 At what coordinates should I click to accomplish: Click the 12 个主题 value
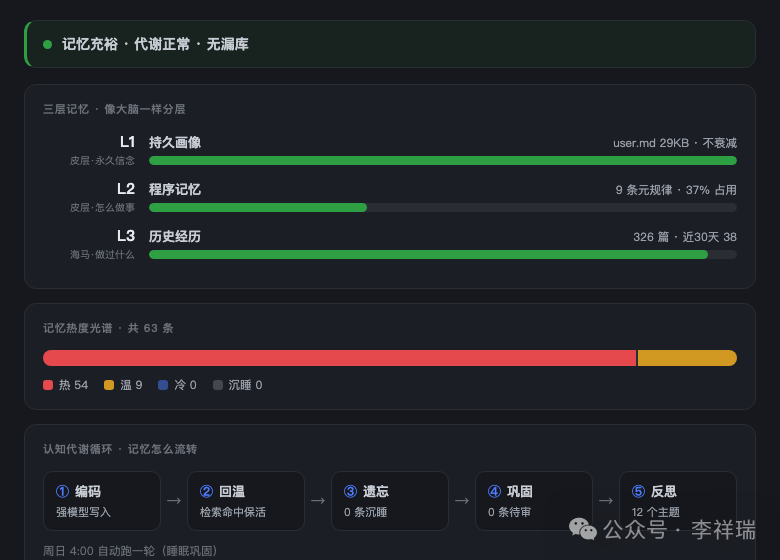tap(656, 512)
